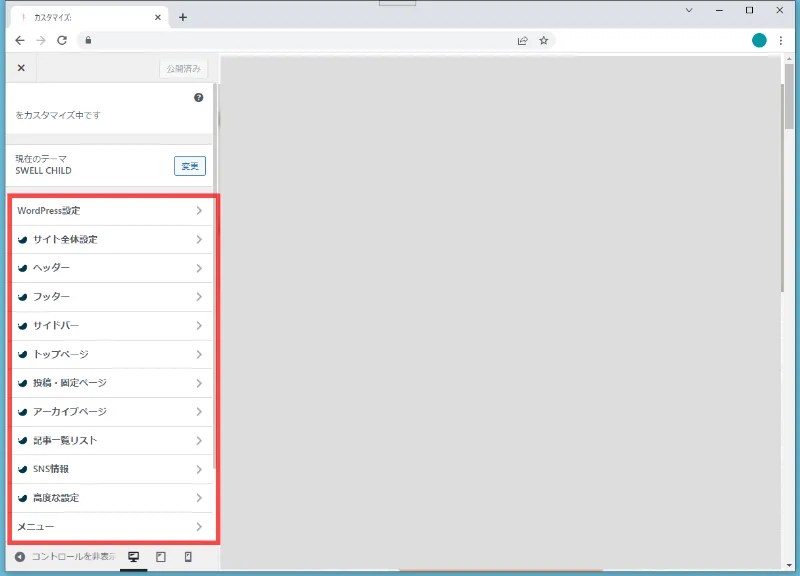Click the share page icon
800x576 pixels.
(x=522, y=41)
